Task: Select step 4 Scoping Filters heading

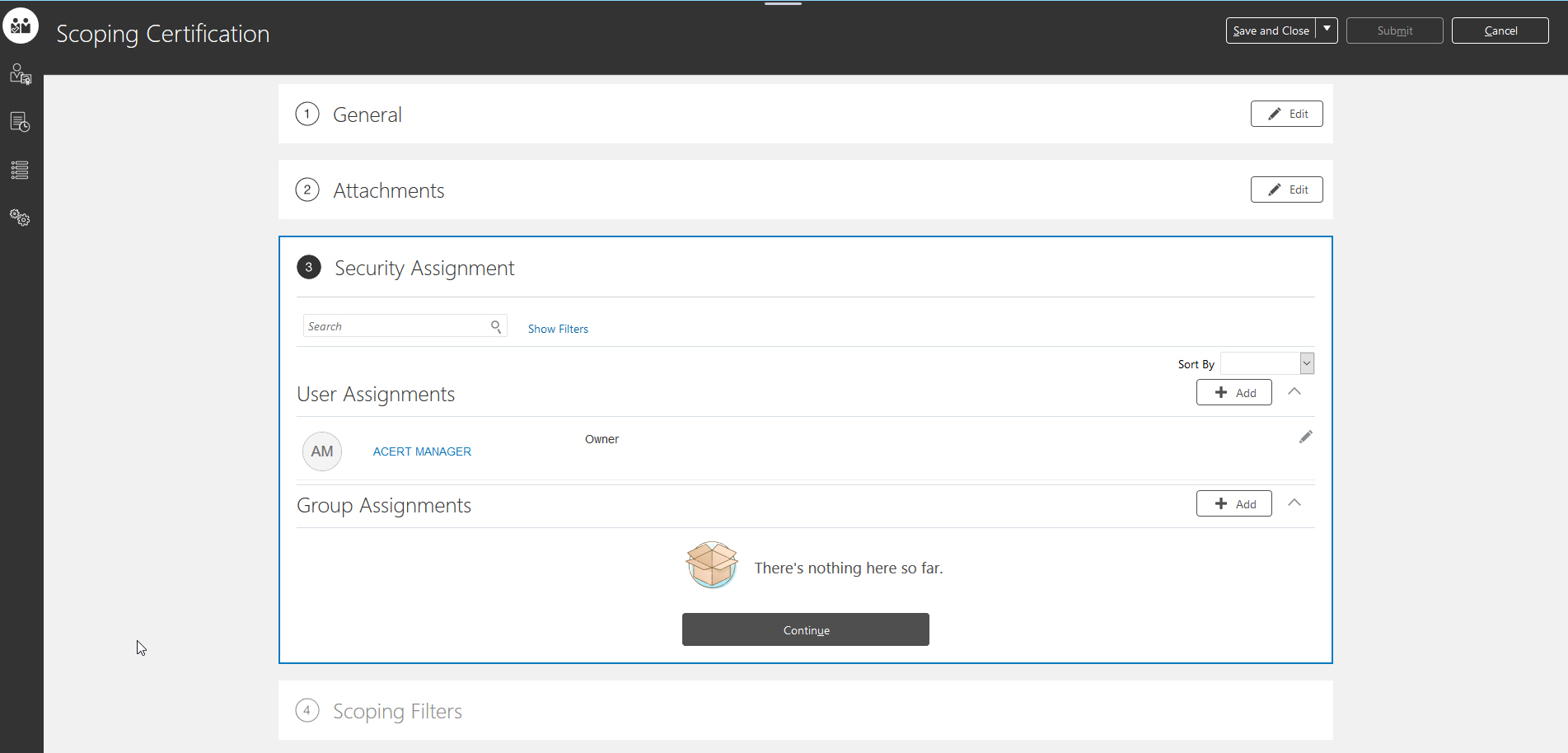Action: point(397,711)
